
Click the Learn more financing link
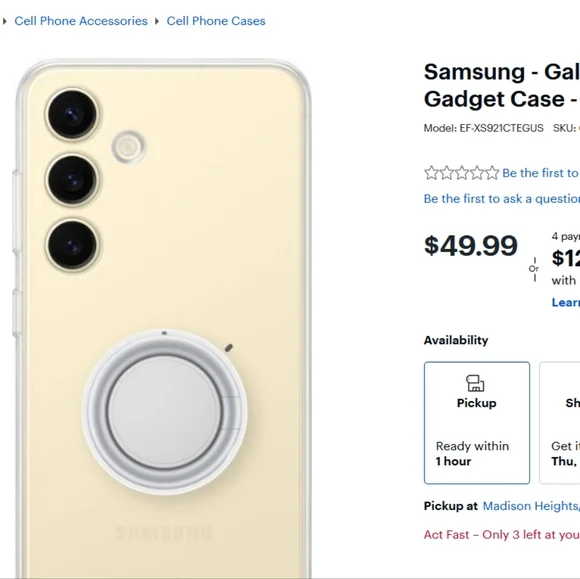click(x=566, y=302)
